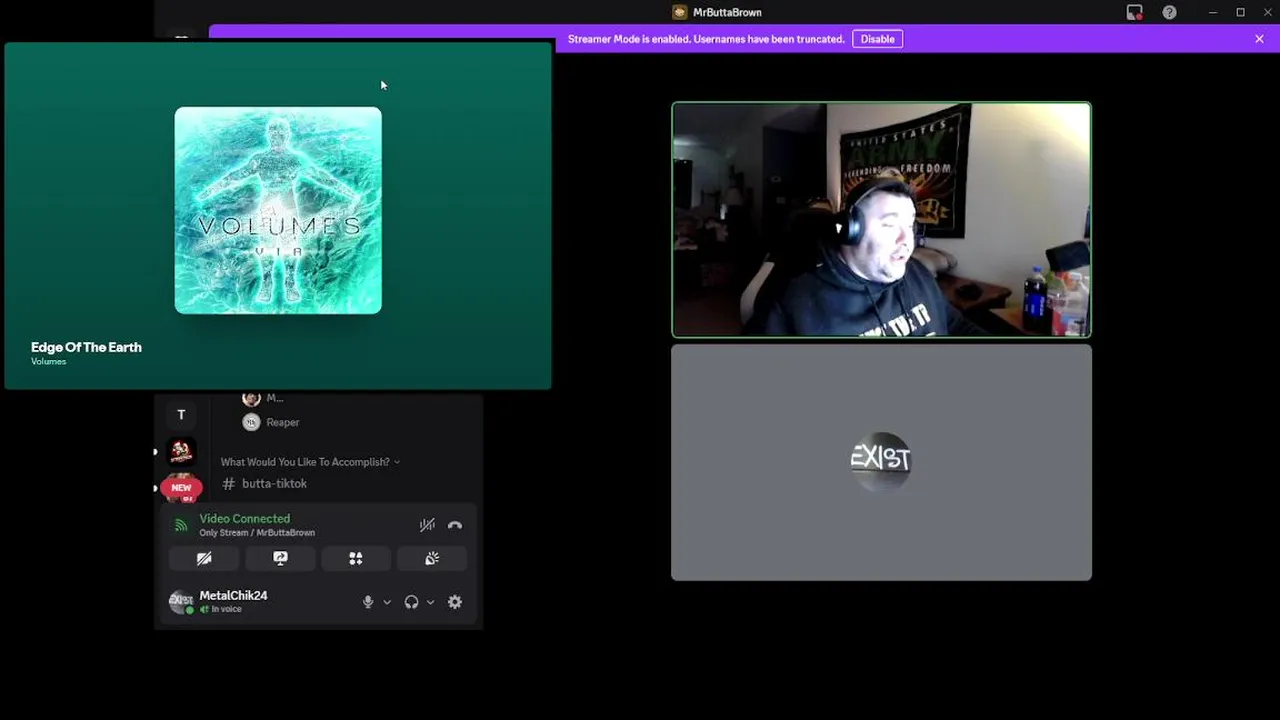This screenshot has width=1280, height=720.
Task: Click the 'Edge Of The Earth' song title
Action: click(x=86, y=347)
